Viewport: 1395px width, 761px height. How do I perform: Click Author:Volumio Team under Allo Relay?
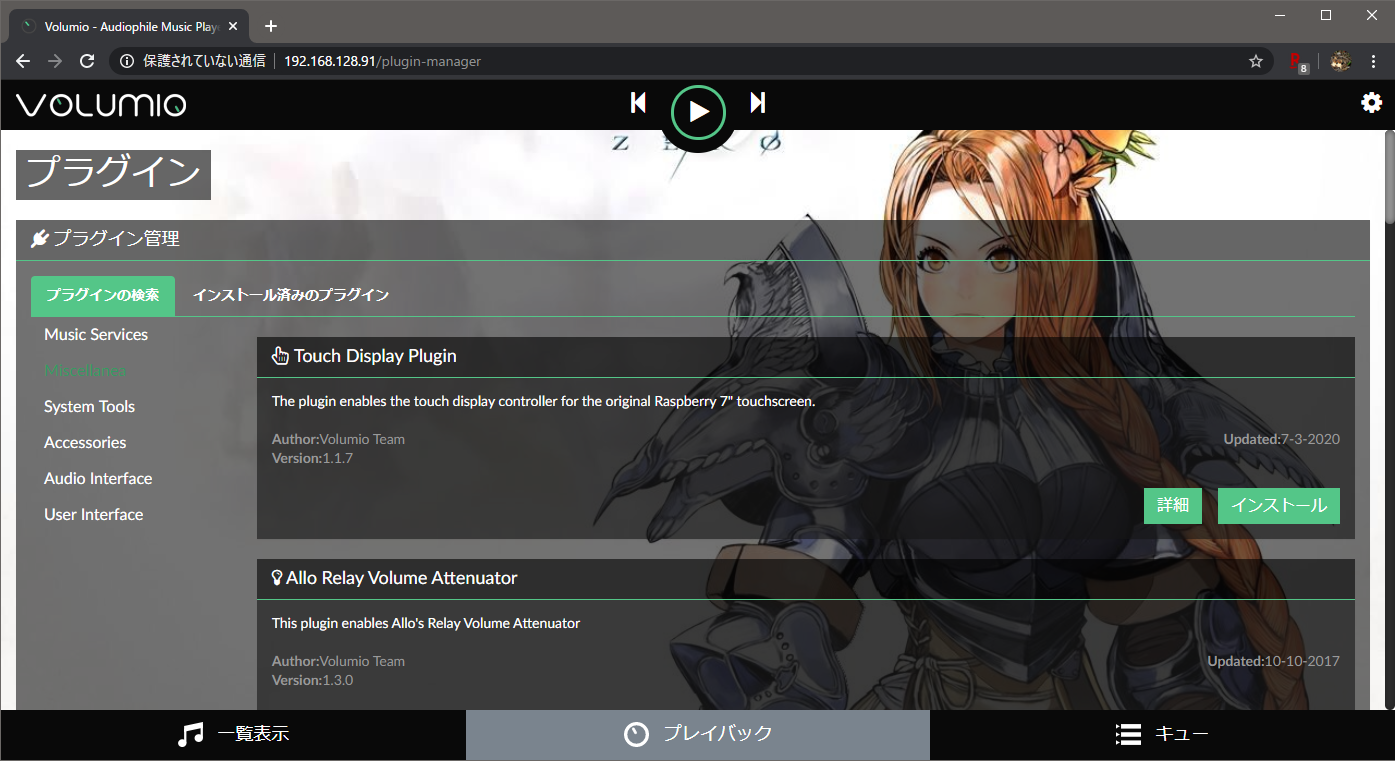pos(338,661)
